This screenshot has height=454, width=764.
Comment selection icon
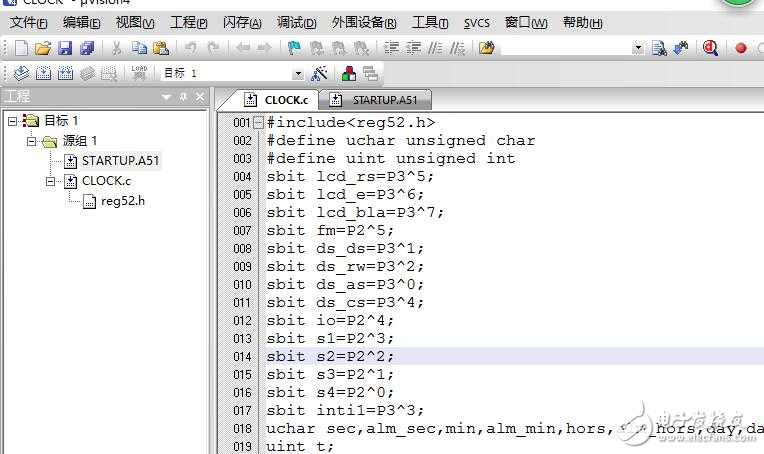[436, 48]
